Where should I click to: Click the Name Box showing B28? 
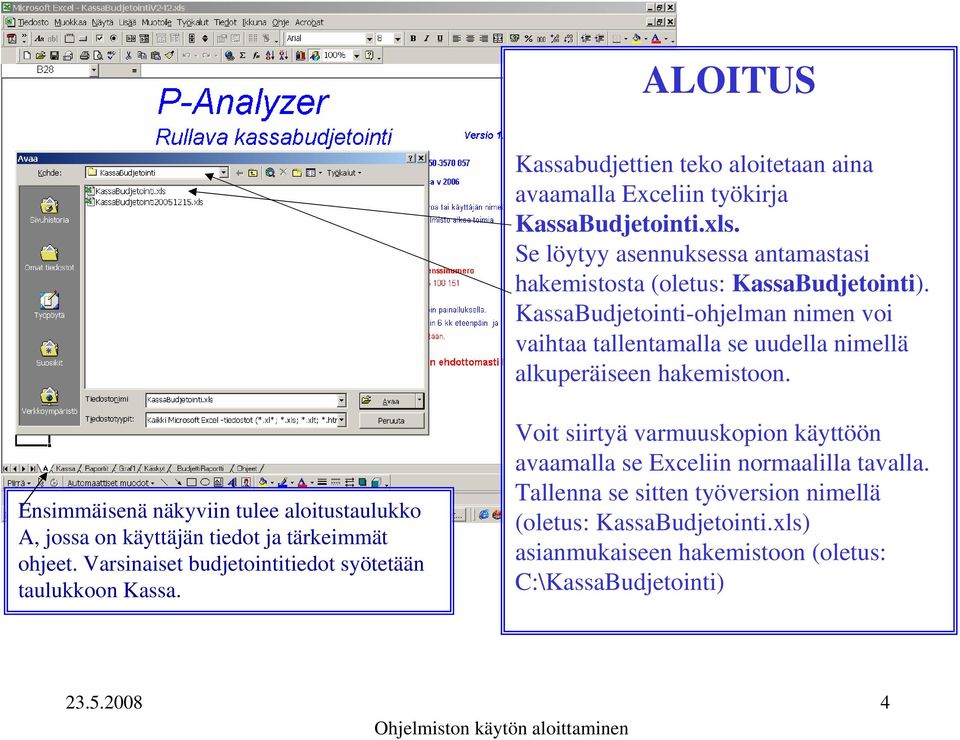coord(46,70)
